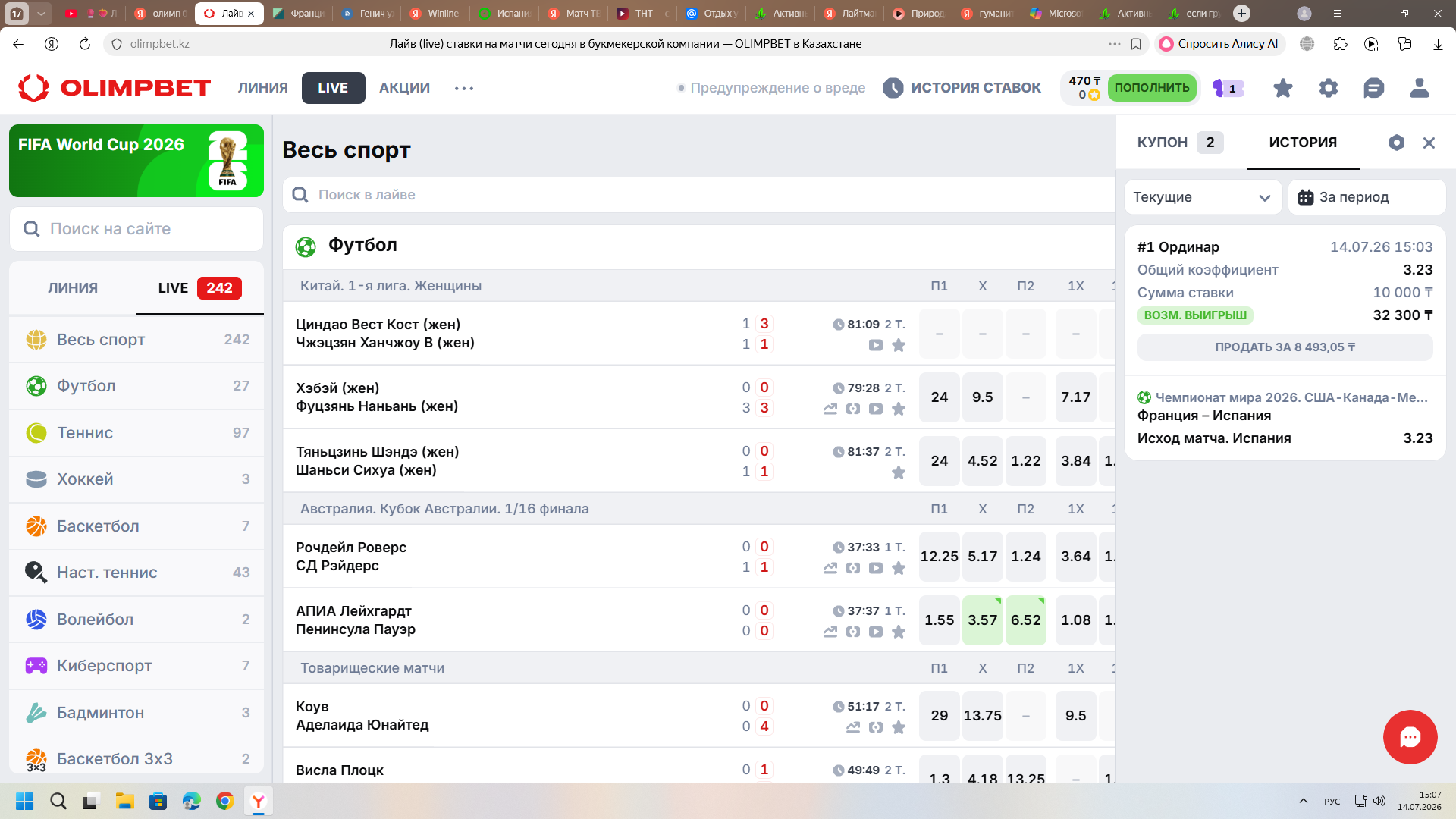
Task: Select the 3.57 draw odds for АПИА Лейхгардт
Action: [982, 620]
